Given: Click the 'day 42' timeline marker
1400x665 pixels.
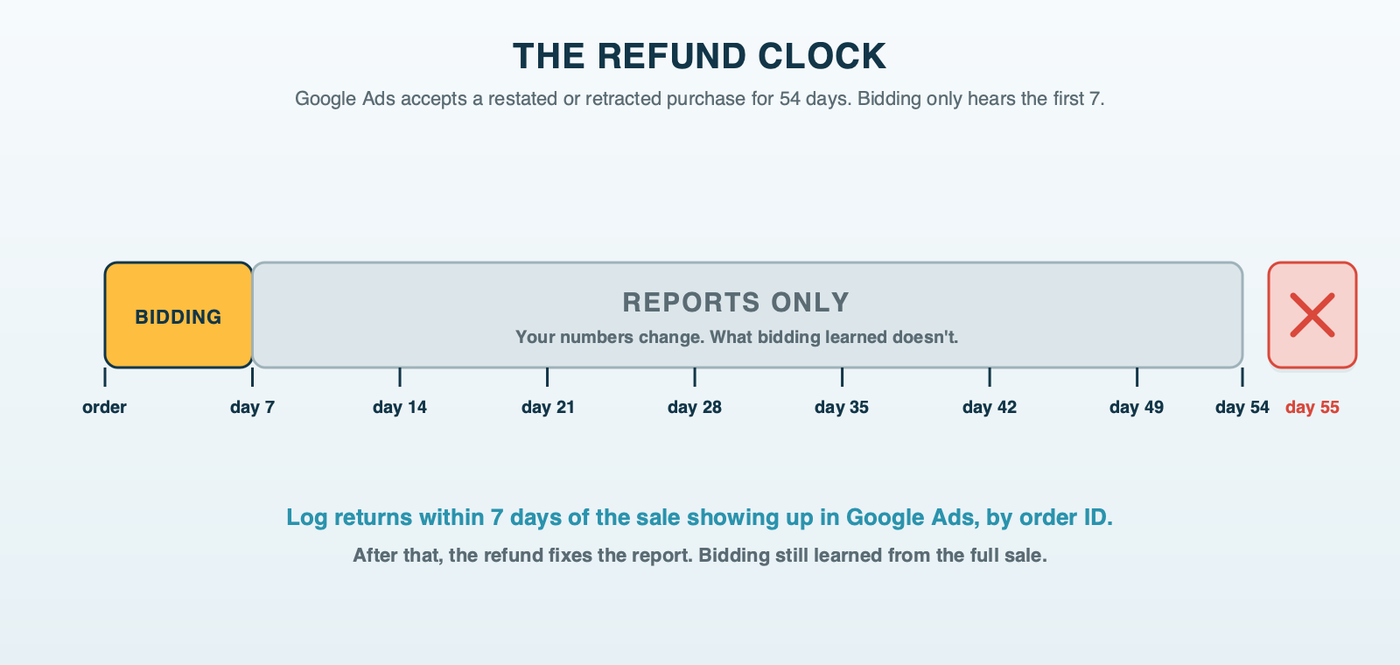Looking at the screenshot, I should 989,407.
